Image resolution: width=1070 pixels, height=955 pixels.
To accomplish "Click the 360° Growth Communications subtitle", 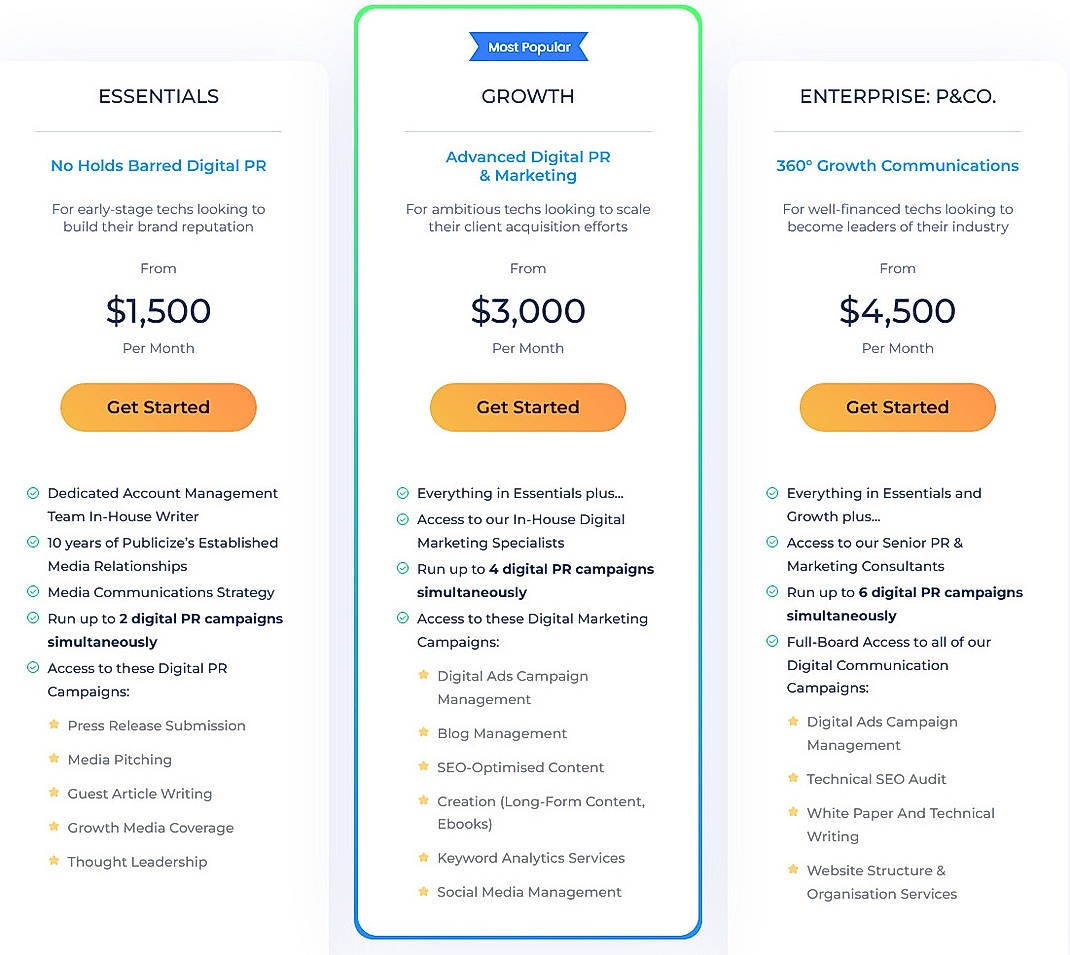I will point(897,166).
